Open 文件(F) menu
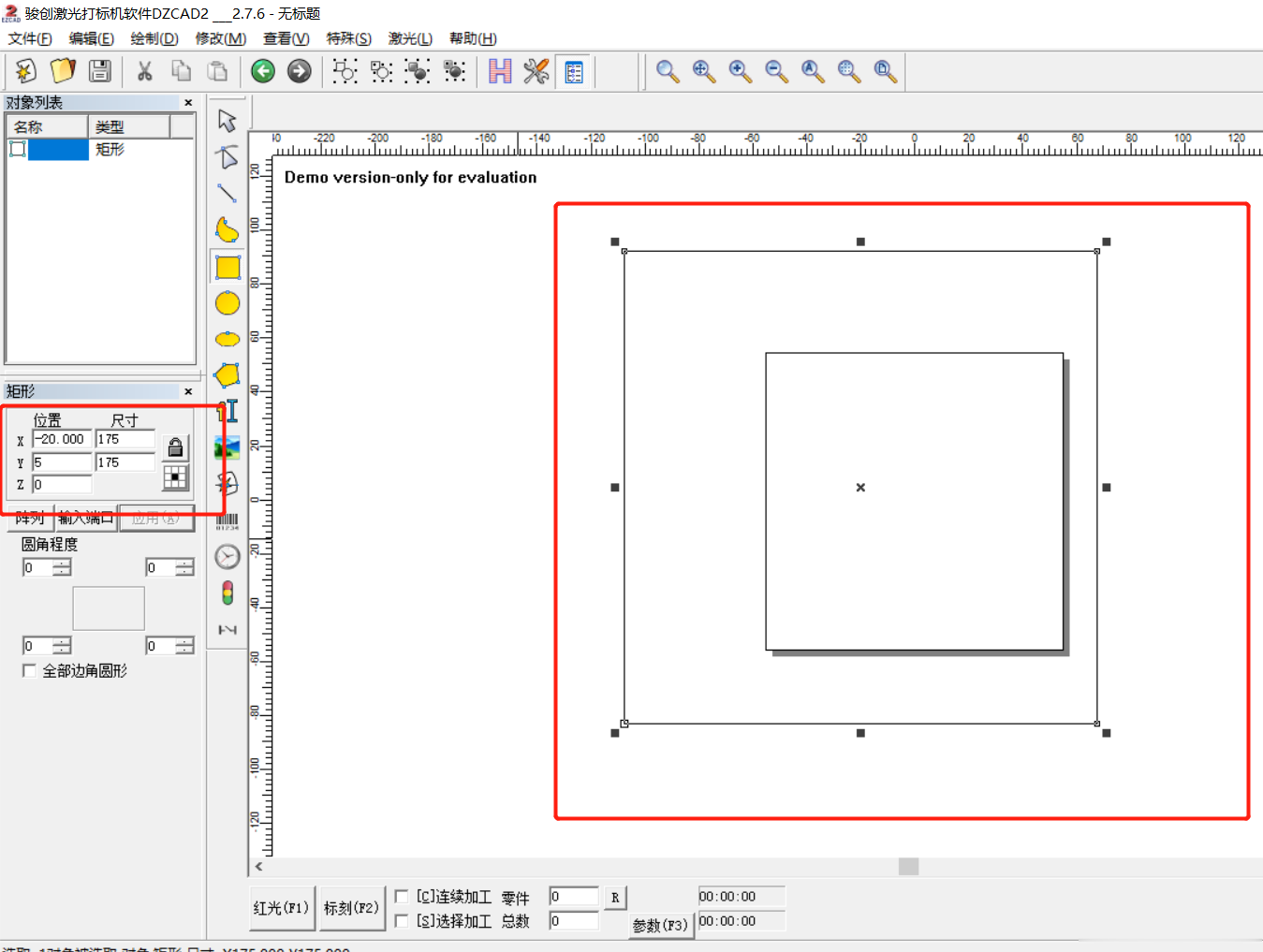1263x952 pixels. pos(30,38)
